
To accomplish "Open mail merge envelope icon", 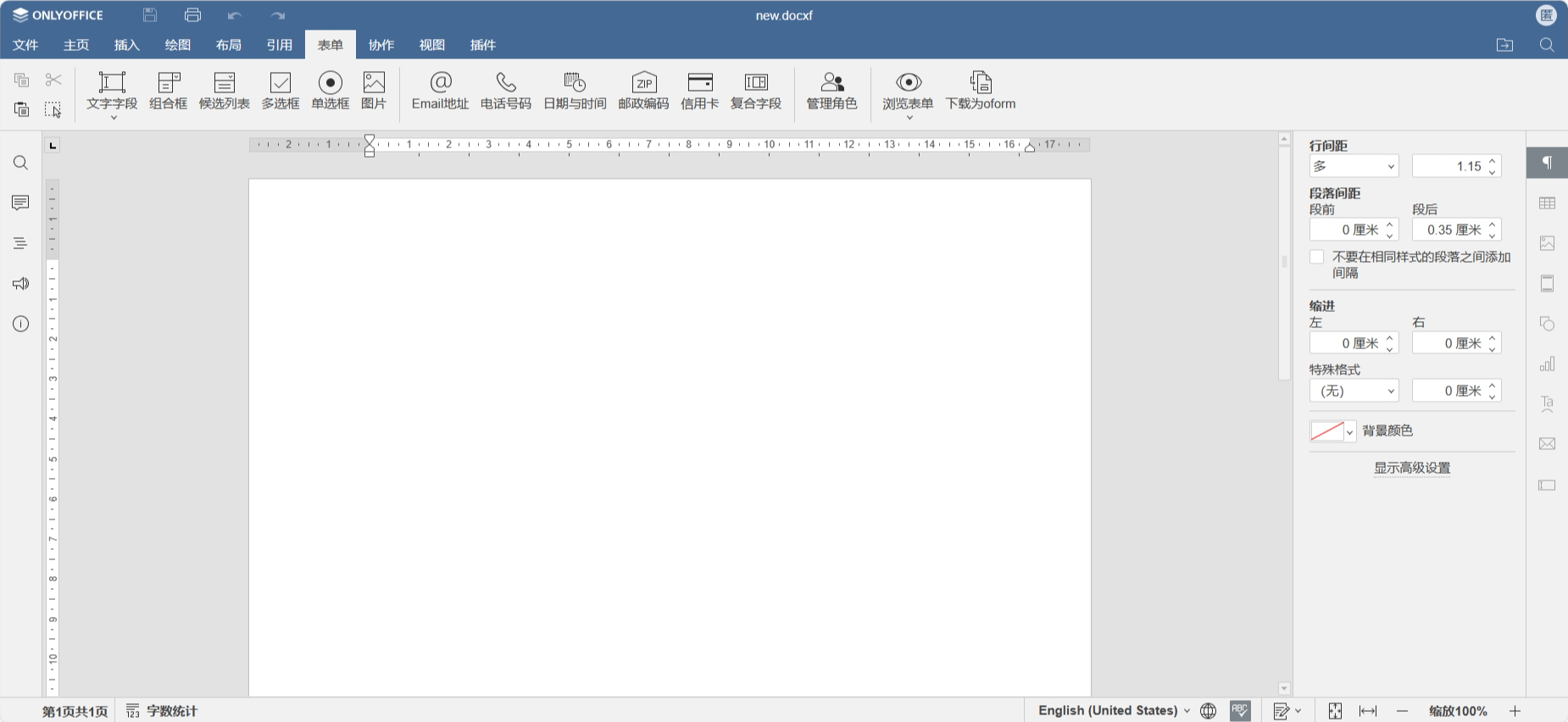I will tap(1547, 444).
